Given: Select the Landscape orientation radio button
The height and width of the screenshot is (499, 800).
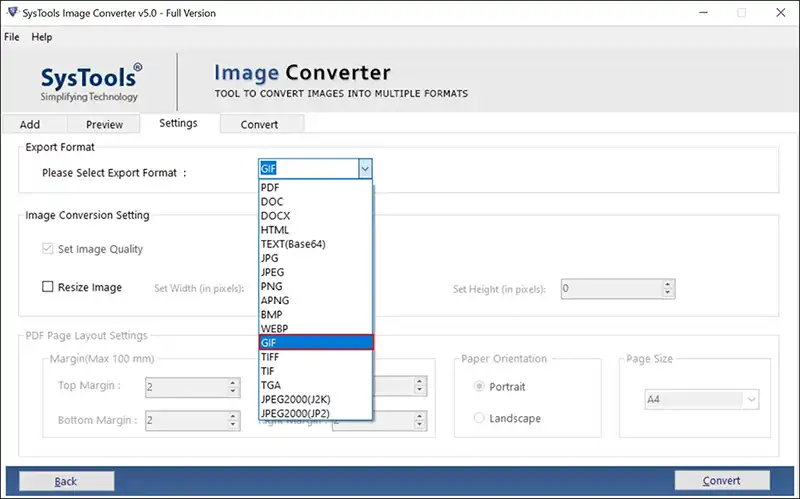Looking at the screenshot, I should 479,418.
